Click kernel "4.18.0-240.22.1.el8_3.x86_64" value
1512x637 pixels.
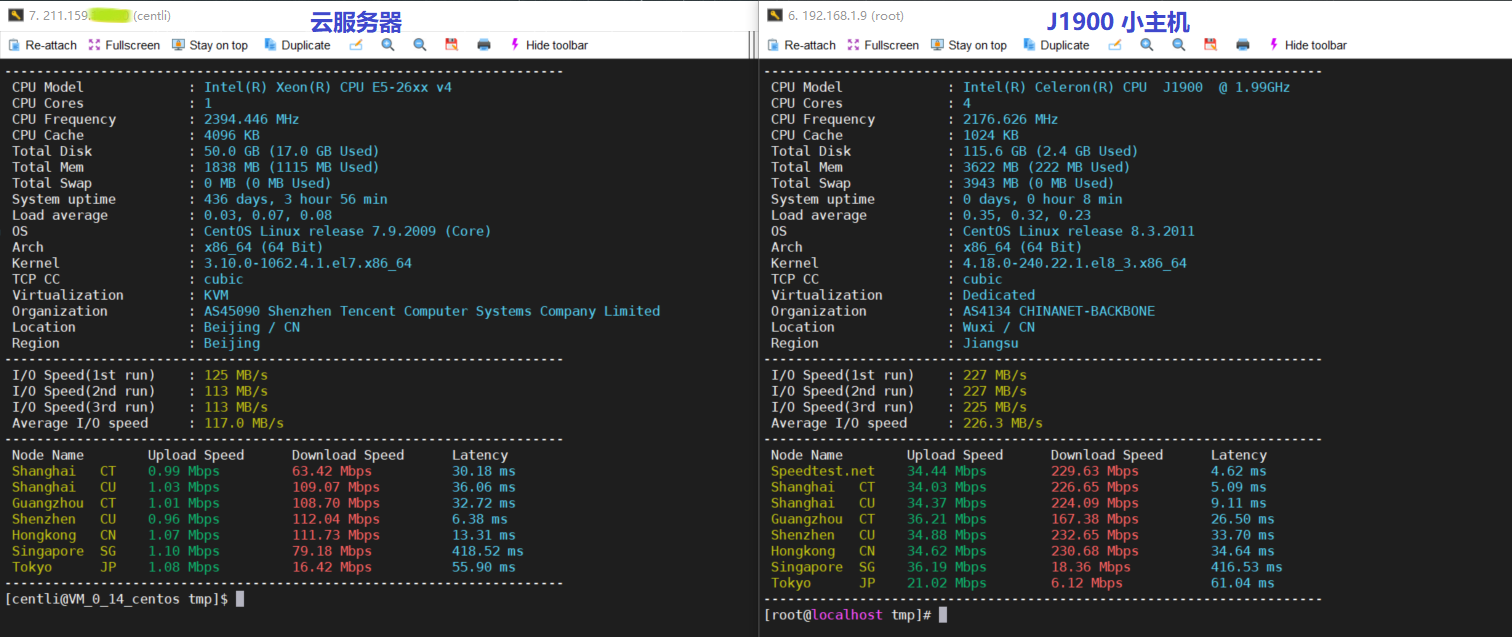[x=1075, y=263]
